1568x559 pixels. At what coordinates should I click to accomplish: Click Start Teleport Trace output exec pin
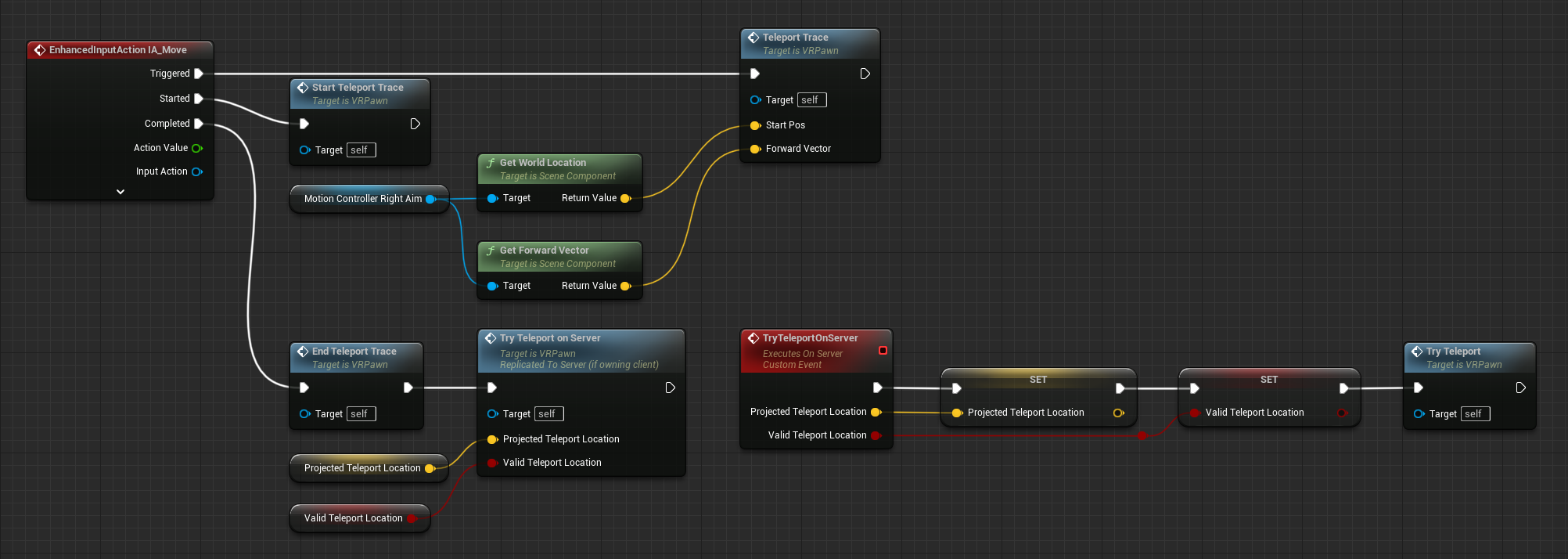pyautogui.click(x=415, y=124)
